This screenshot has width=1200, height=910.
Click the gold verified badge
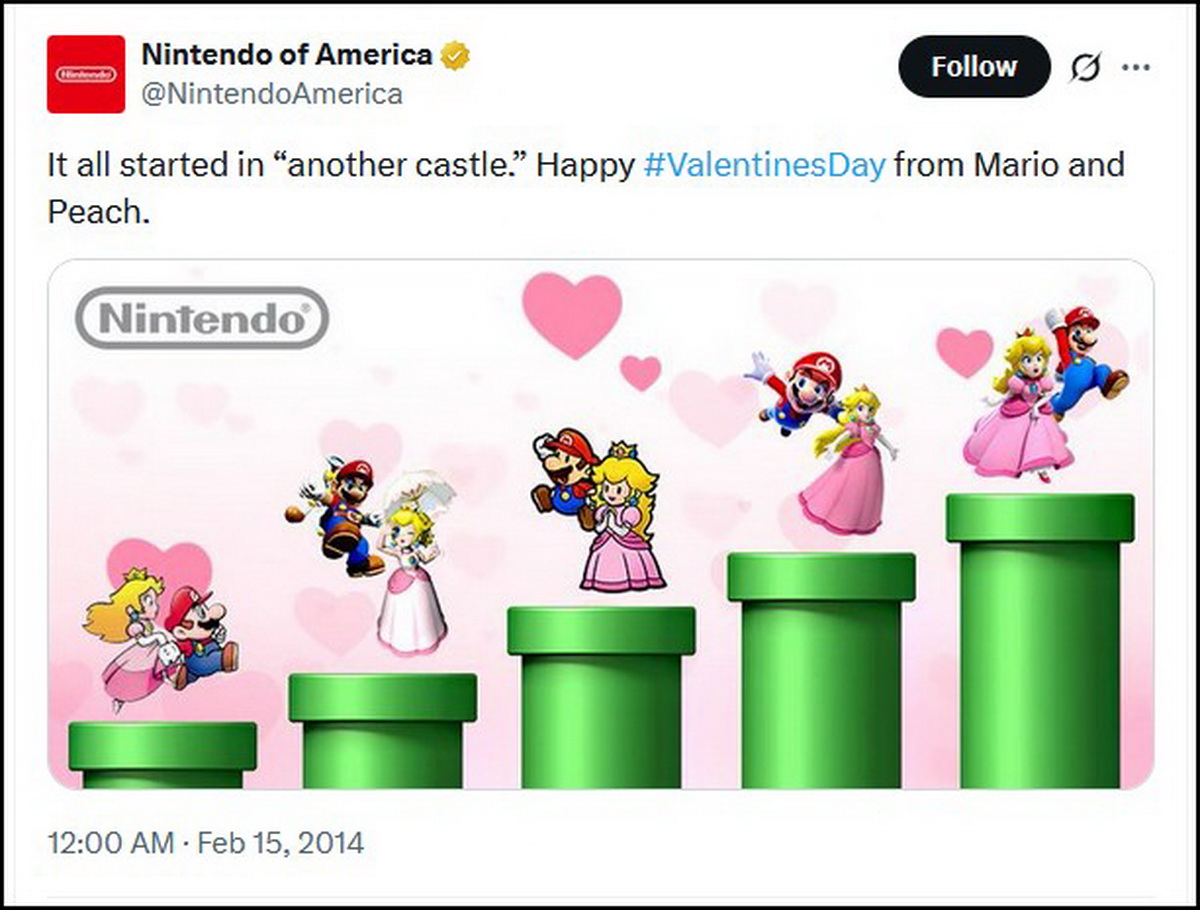click(456, 56)
